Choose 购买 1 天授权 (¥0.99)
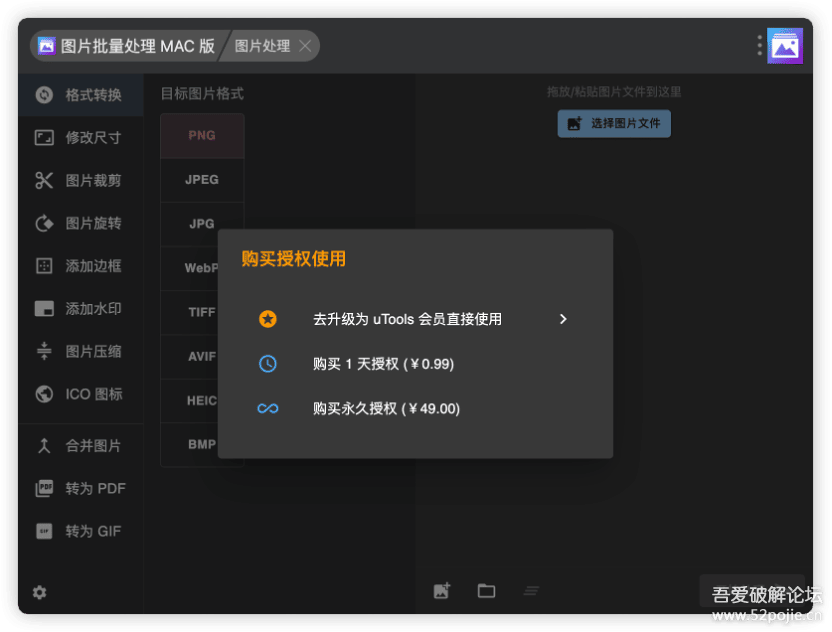Image resolution: width=832 pixels, height=632 pixels. (x=415, y=364)
